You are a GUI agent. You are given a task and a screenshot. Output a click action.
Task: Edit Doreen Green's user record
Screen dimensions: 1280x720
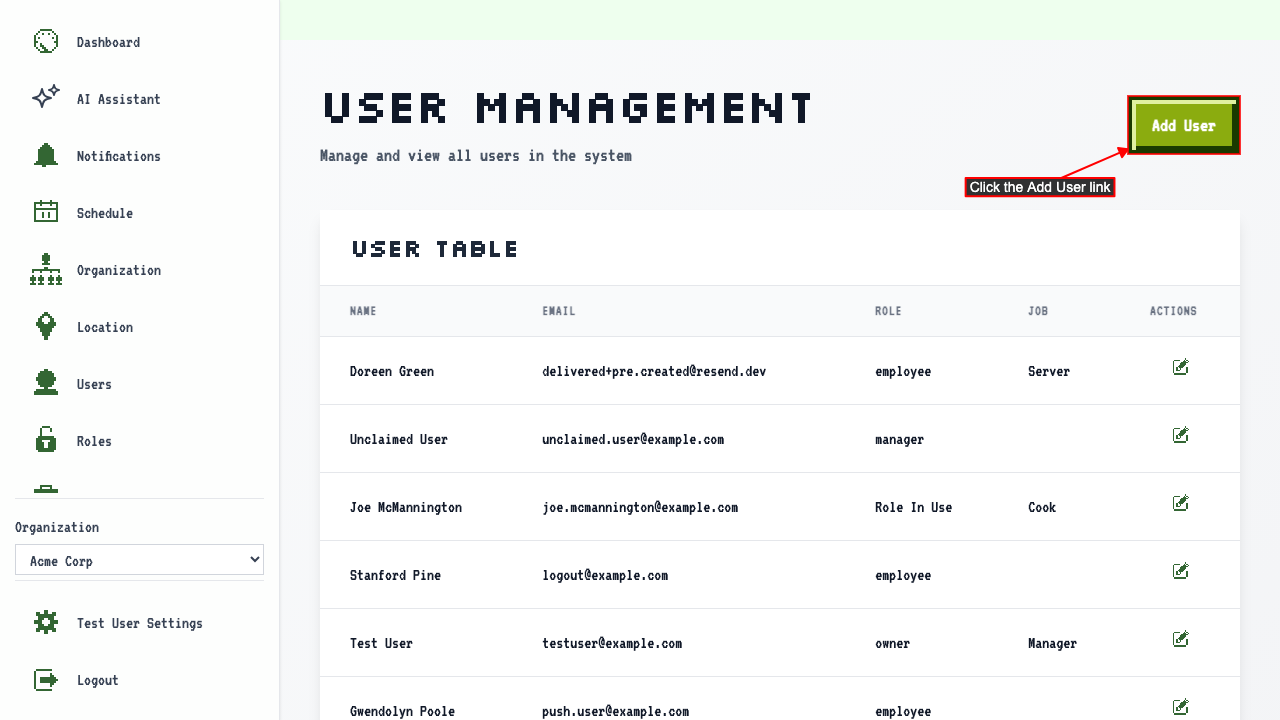pos(1181,368)
